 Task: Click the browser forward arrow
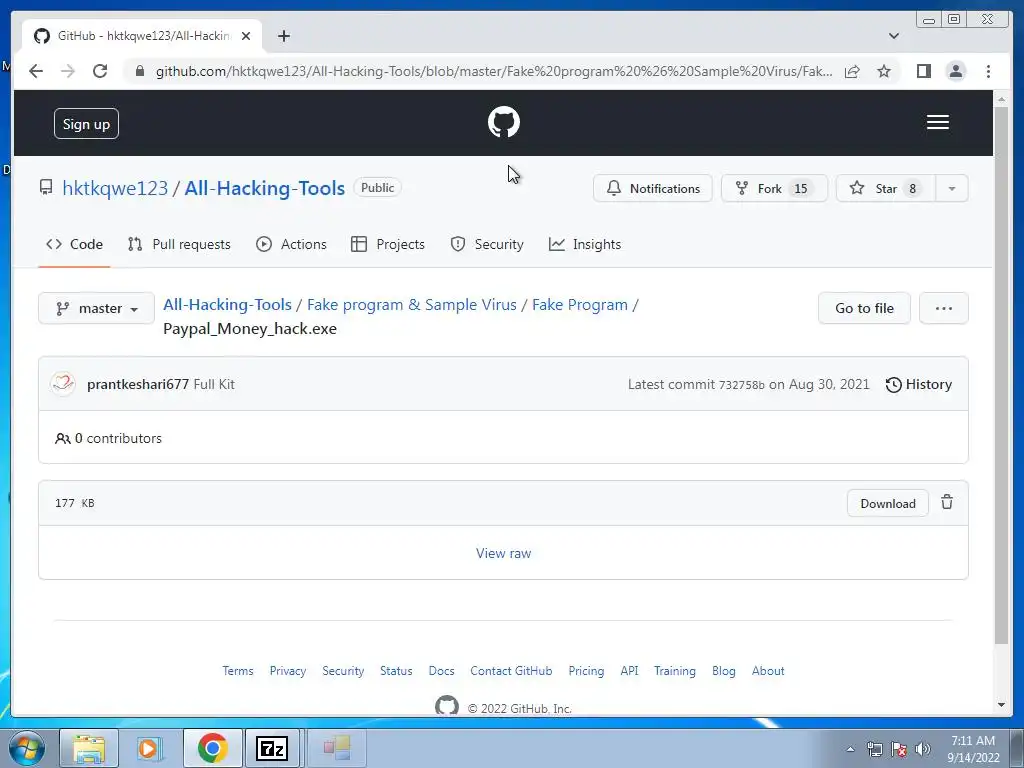click(x=68, y=71)
